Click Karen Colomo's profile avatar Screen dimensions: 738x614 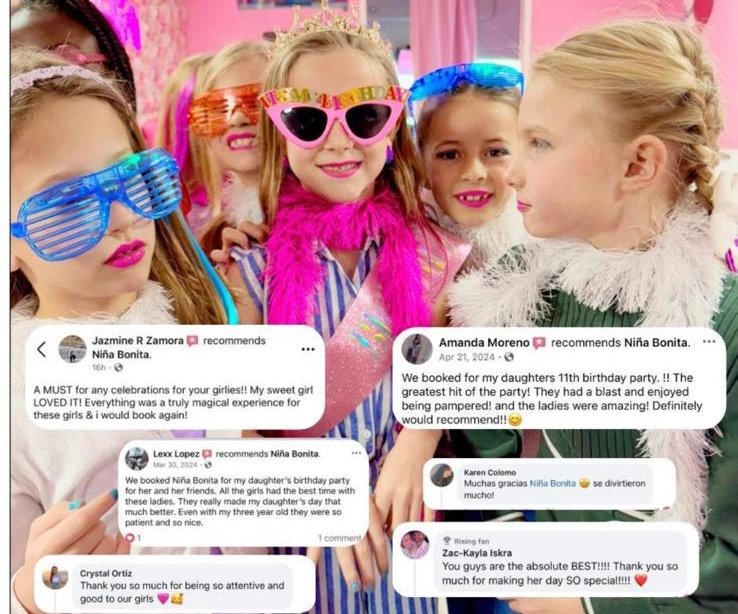[442, 475]
